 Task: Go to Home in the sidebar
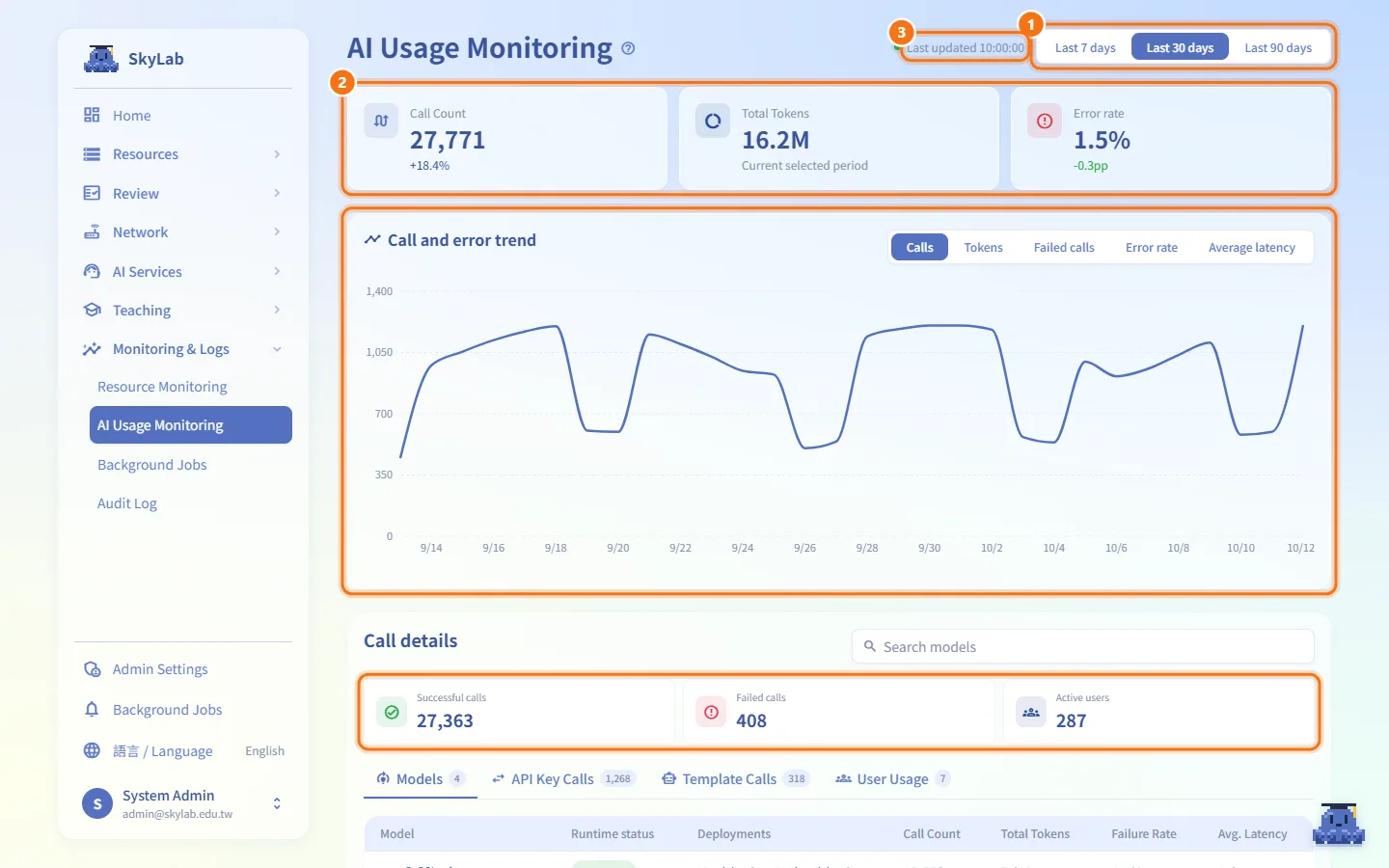tap(183, 116)
